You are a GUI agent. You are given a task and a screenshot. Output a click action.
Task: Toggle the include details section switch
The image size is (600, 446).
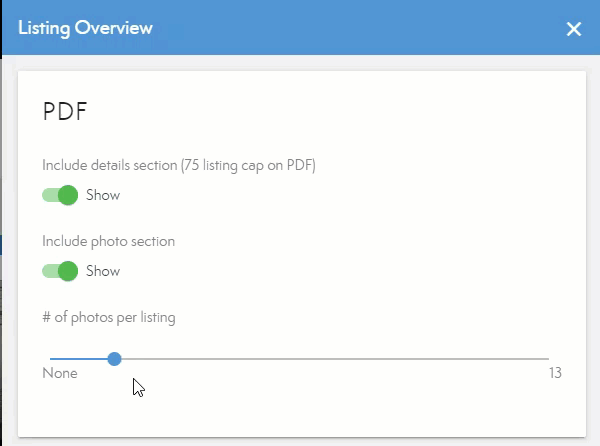coord(61,195)
